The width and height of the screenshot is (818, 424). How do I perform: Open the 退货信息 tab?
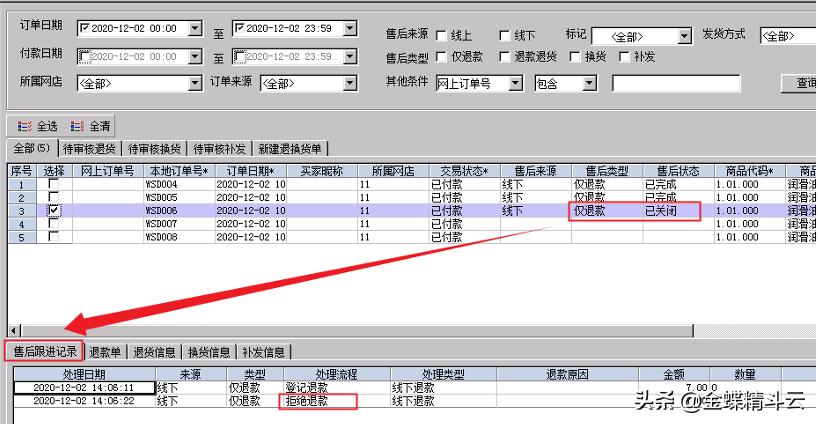coord(154,352)
